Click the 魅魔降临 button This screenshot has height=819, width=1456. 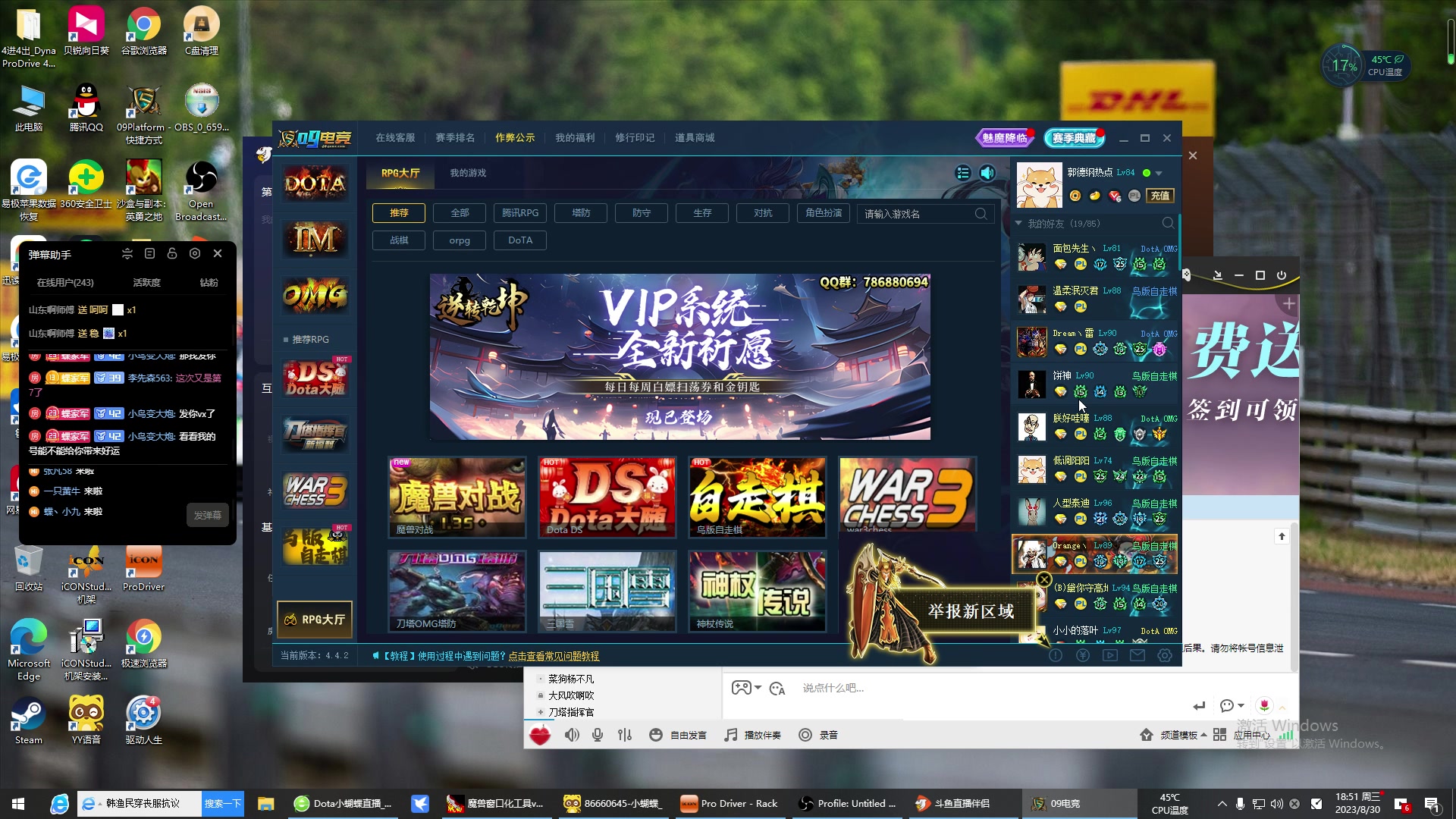[x=1004, y=138]
